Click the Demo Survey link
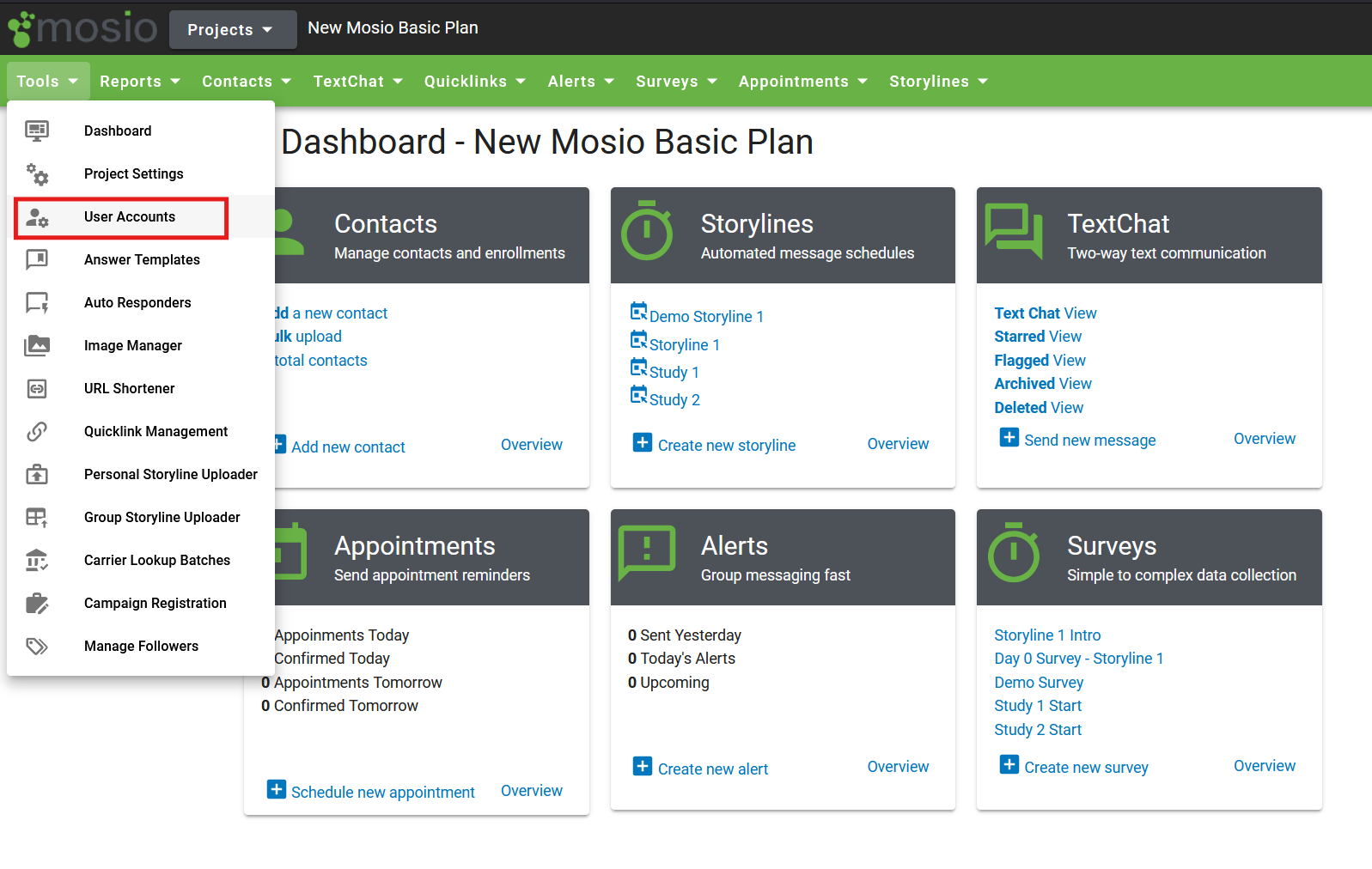 point(1039,683)
